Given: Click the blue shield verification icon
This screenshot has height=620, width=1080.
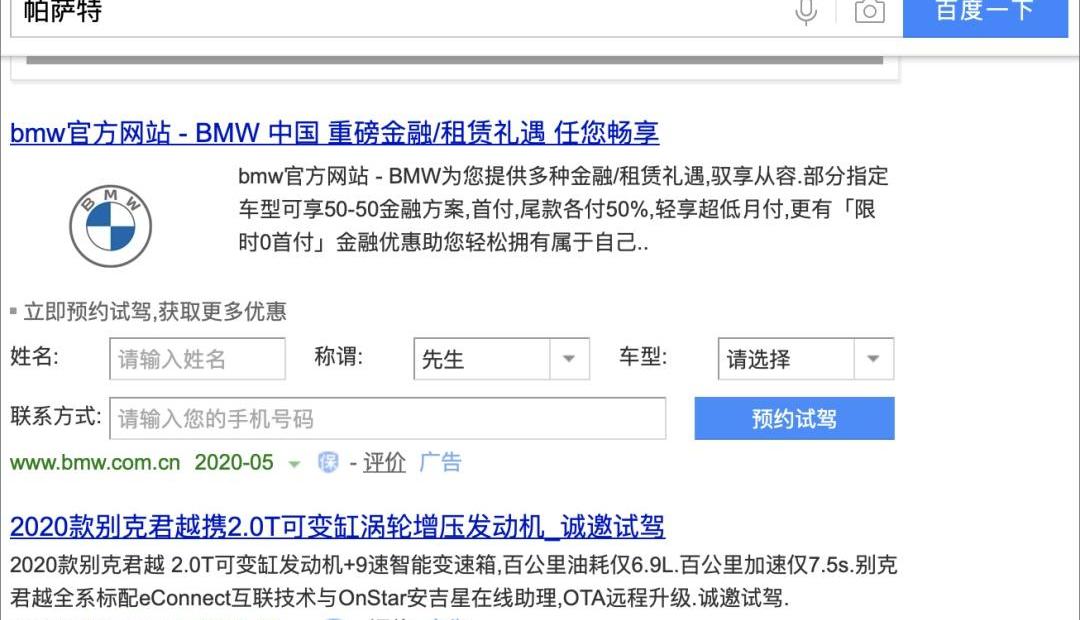Looking at the screenshot, I should click(x=329, y=462).
